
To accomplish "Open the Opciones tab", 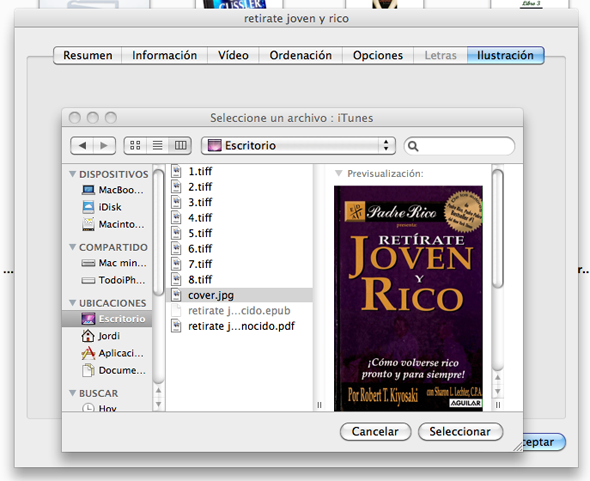I will tap(378, 55).
